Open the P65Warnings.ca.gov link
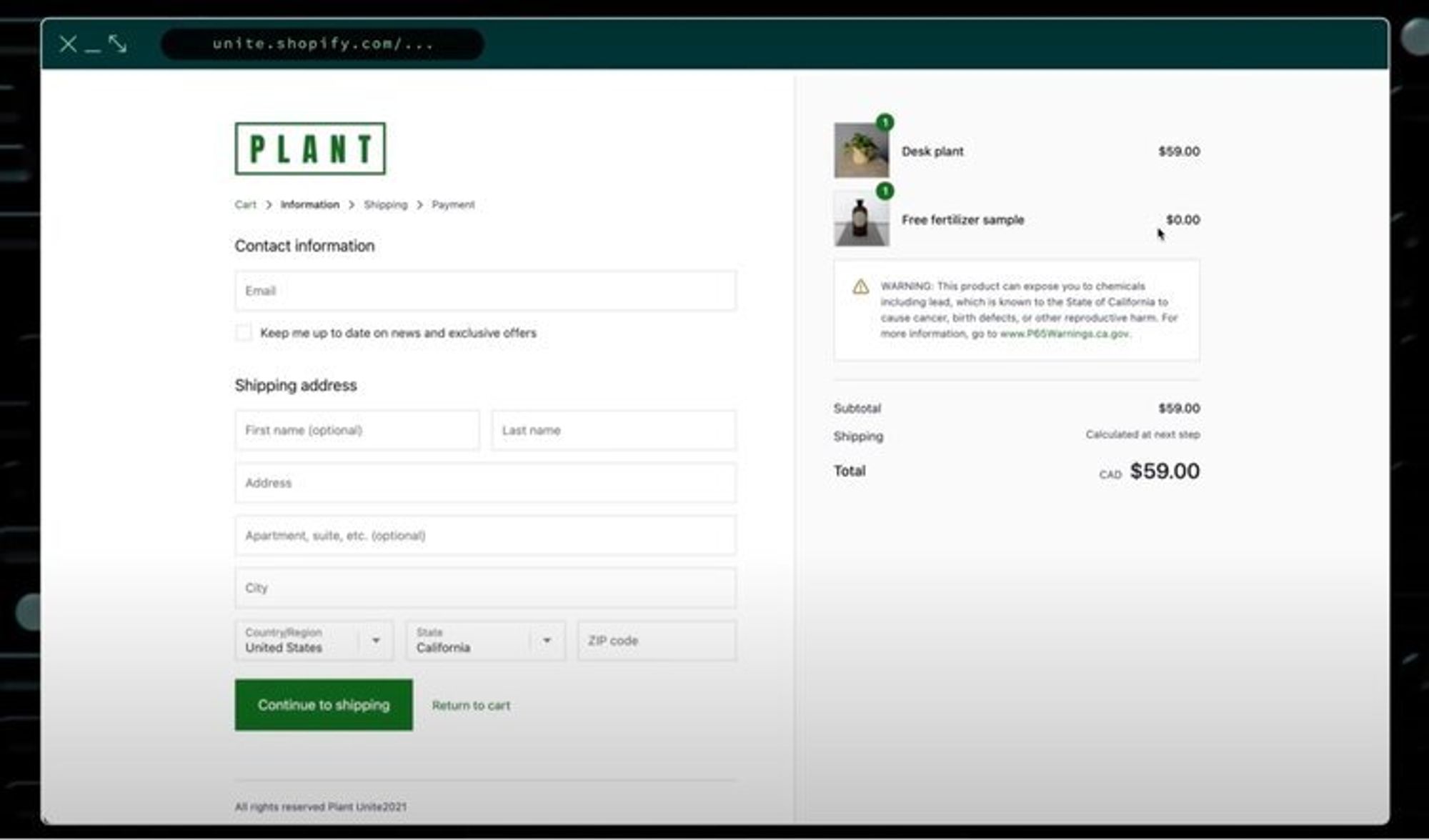Screen dimensions: 1429x840 1064,334
